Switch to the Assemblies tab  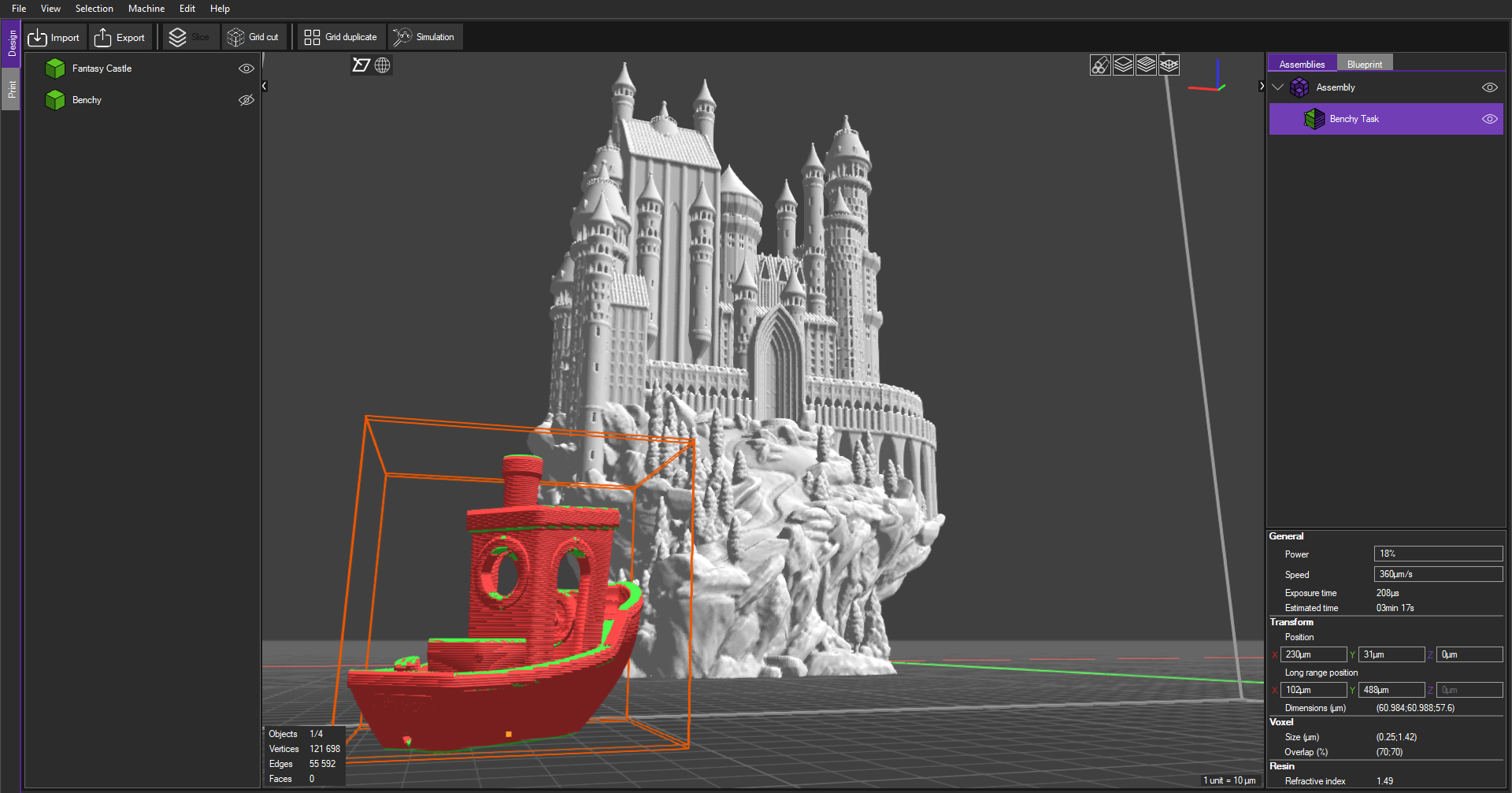1302,64
